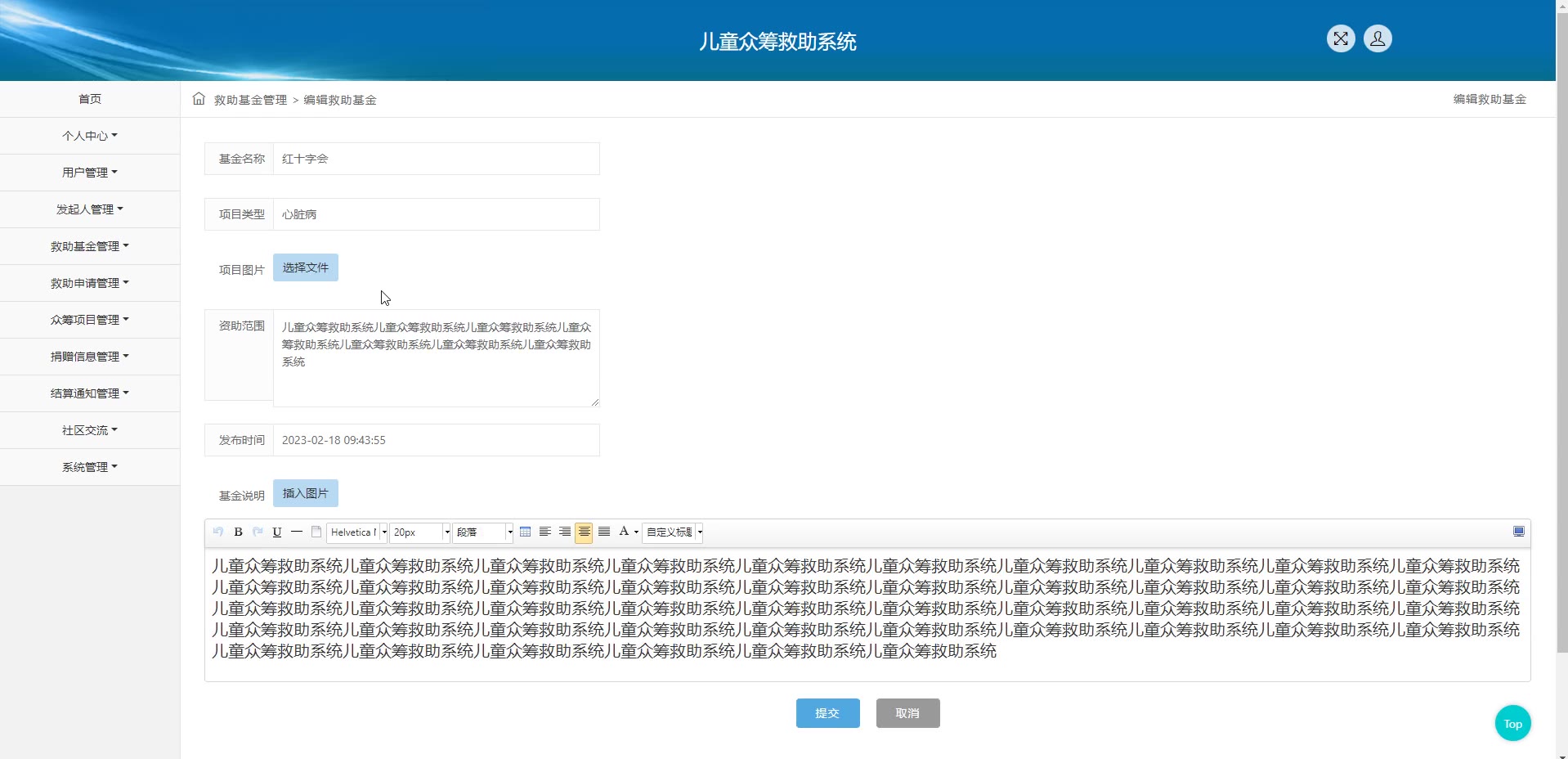1568x759 pixels.
Task: Open the font color dropdown arrow
Action: click(x=636, y=532)
